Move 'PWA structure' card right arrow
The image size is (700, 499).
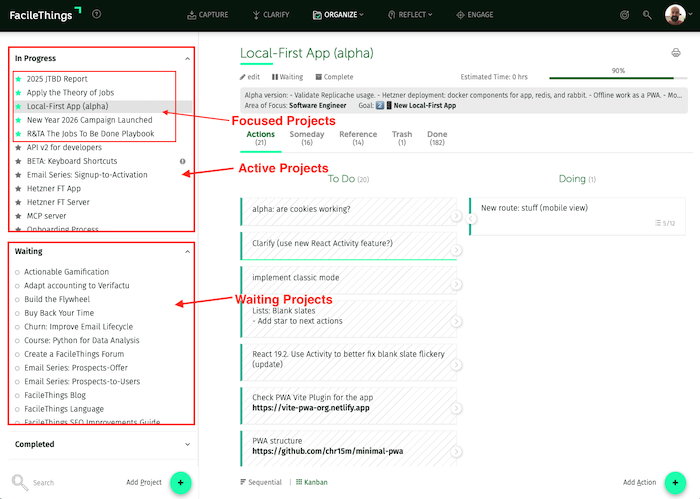[456, 451]
